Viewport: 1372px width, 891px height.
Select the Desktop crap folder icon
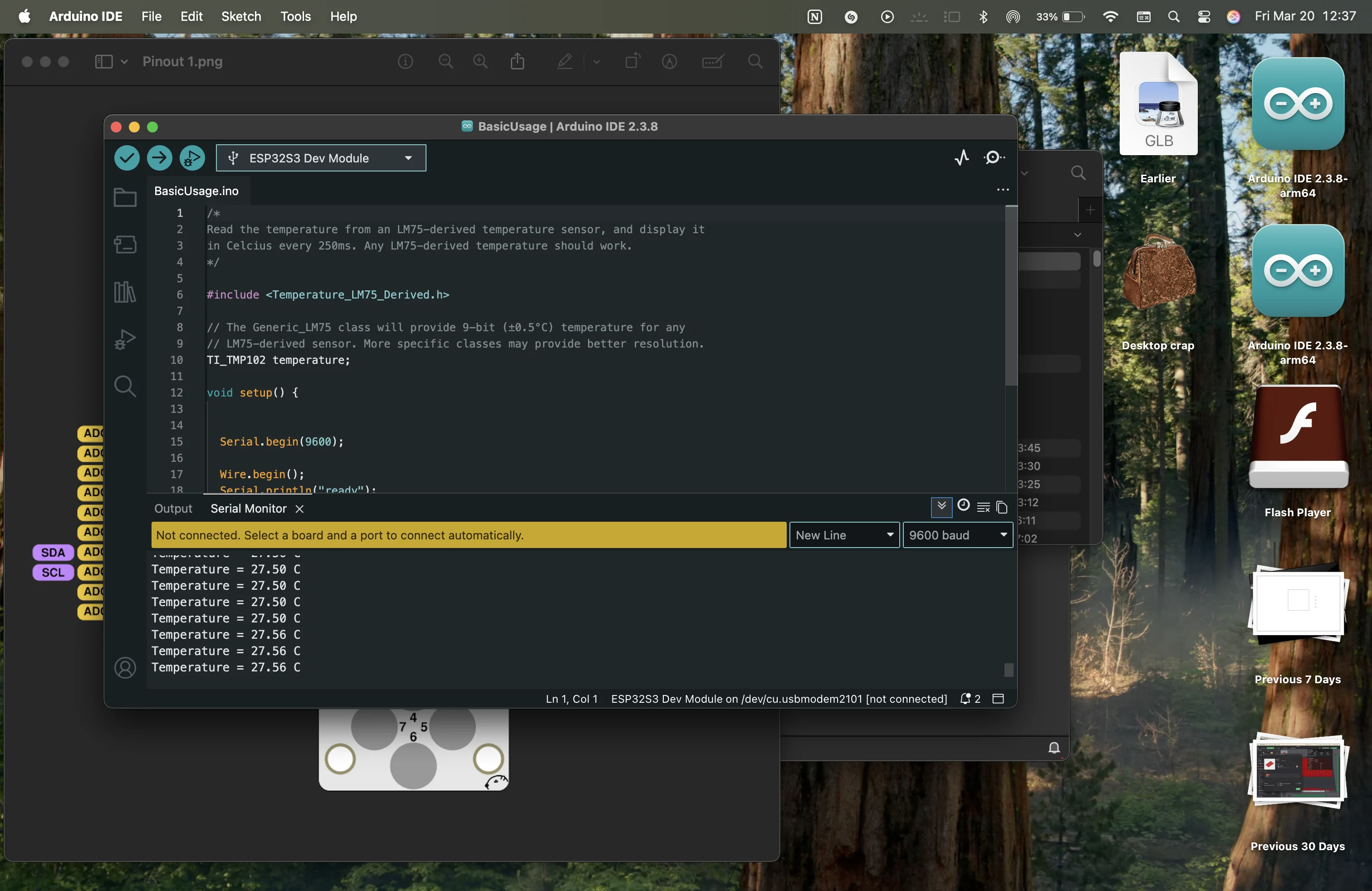[x=1158, y=273]
